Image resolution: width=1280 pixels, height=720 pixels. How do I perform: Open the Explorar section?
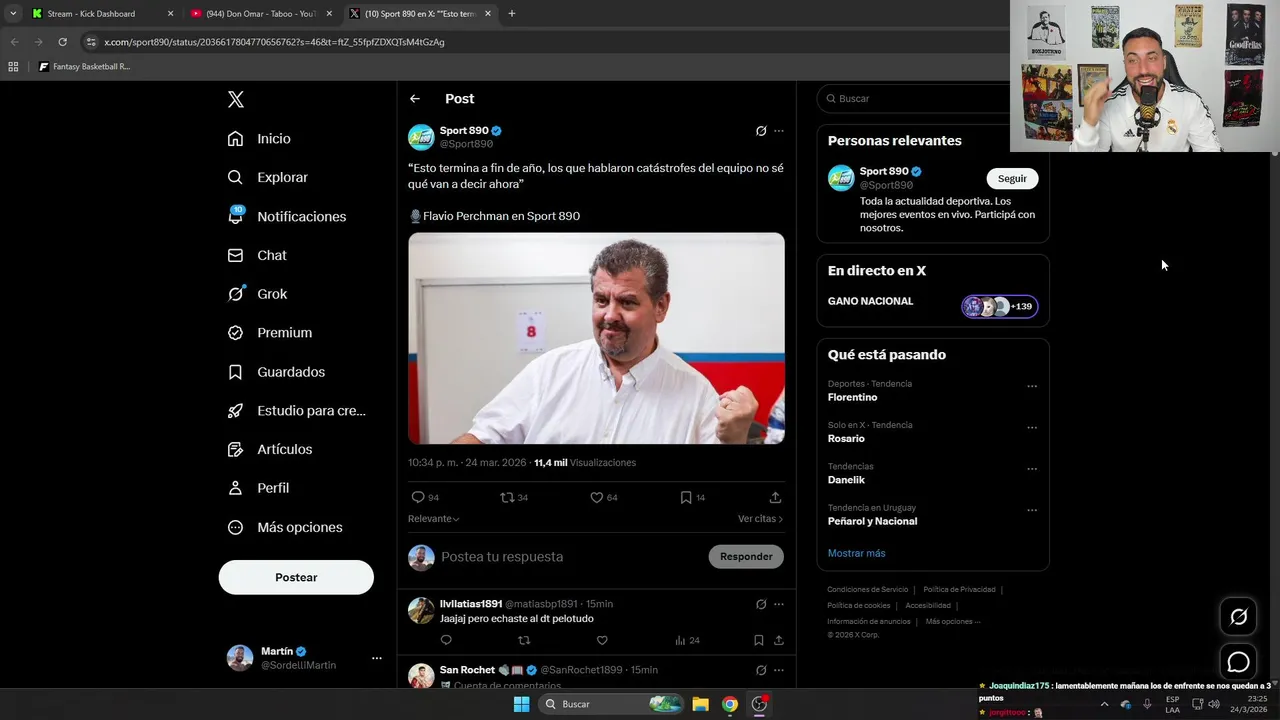pyautogui.click(x=267, y=177)
